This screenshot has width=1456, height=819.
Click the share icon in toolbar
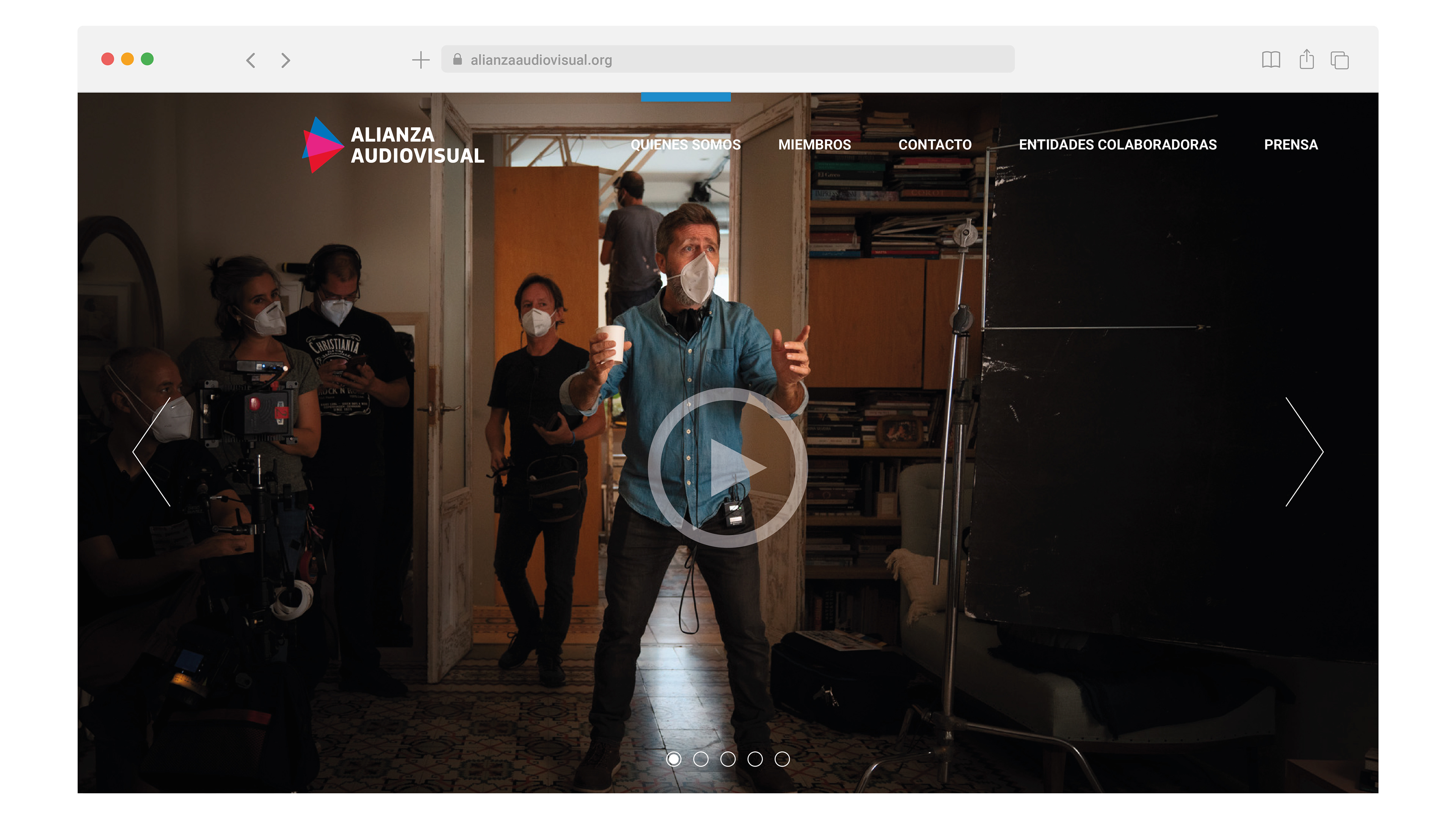coord(1306,60)
